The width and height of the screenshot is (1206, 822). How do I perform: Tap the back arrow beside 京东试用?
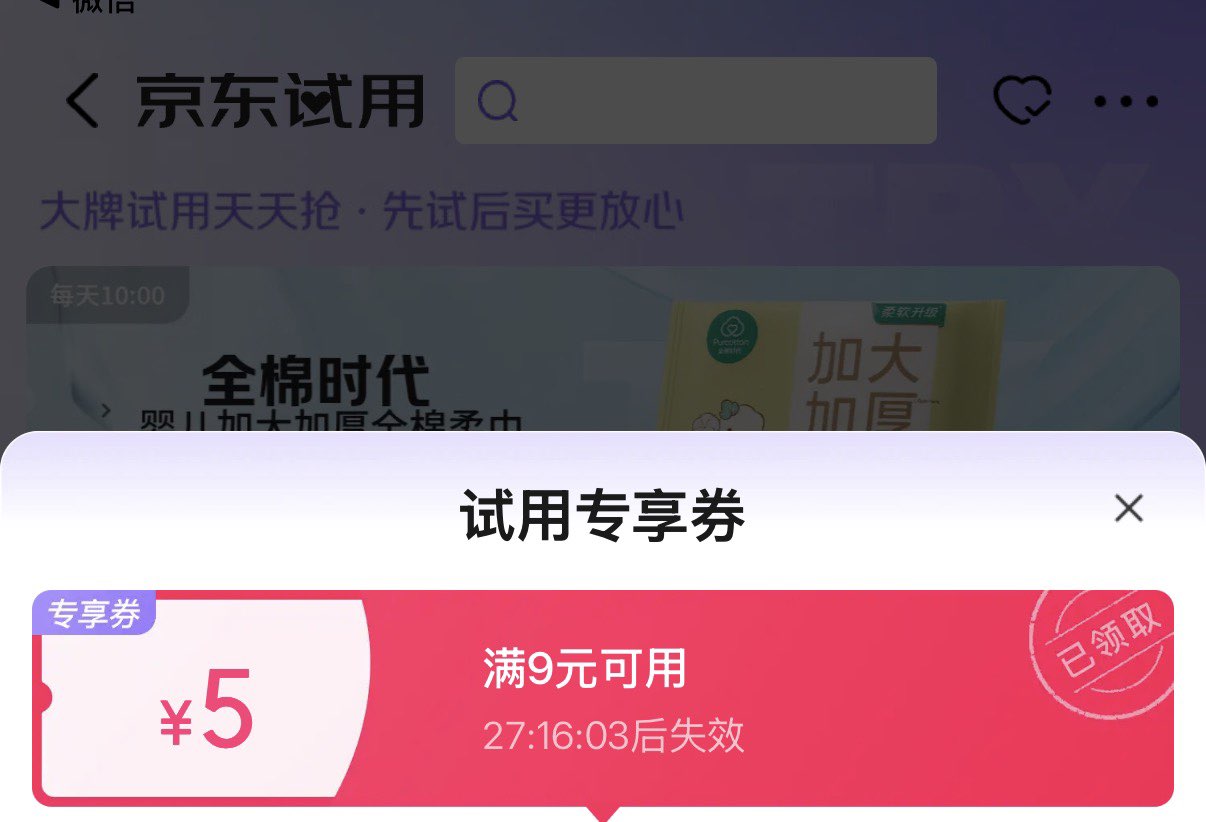point(82,101)
